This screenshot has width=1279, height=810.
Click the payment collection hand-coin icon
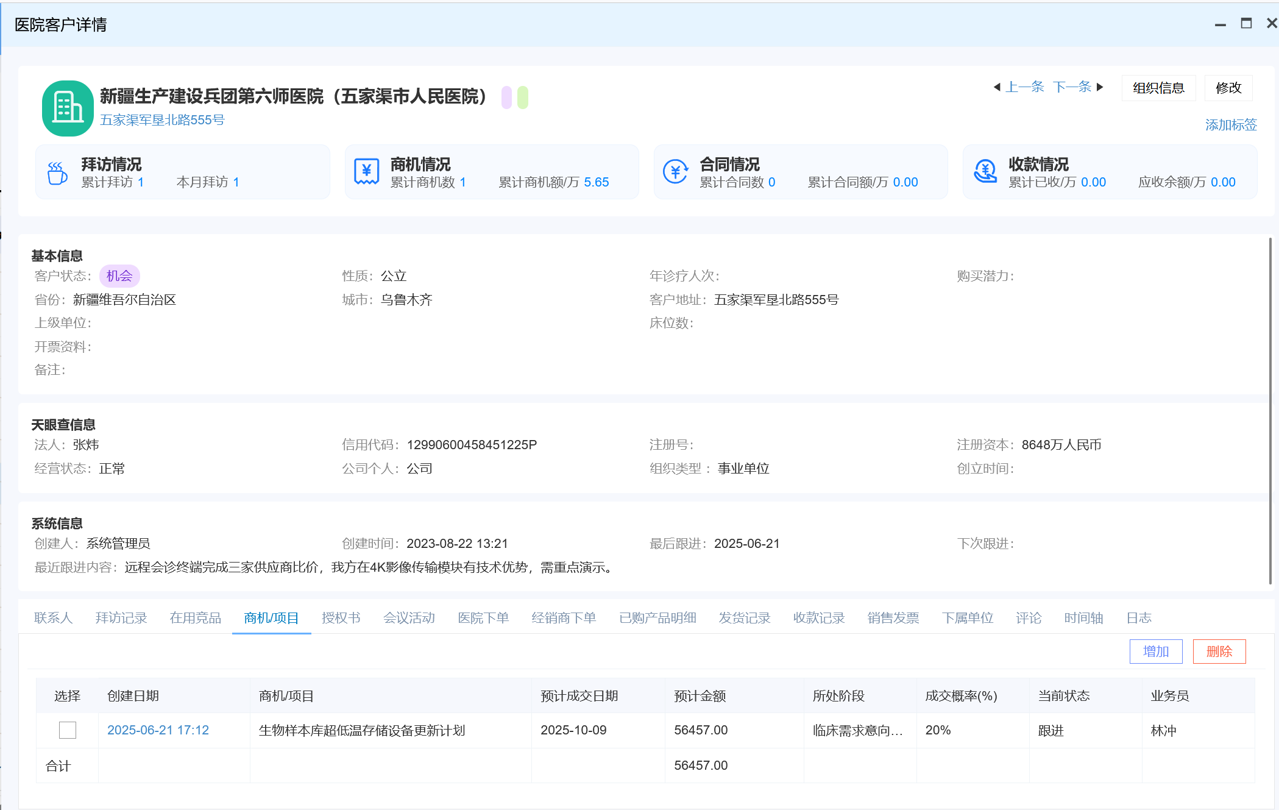[985, 172]
